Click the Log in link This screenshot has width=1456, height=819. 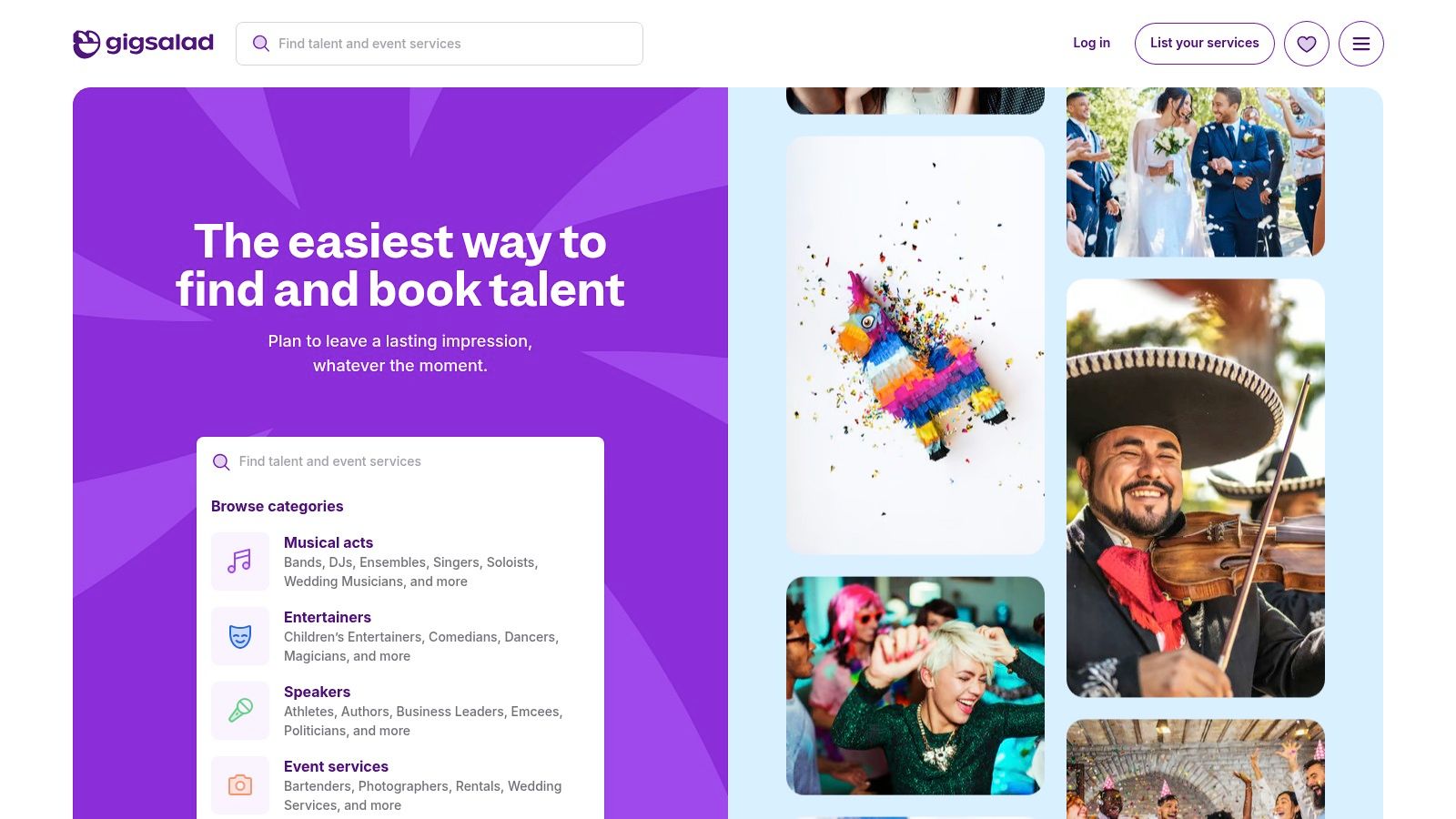[1091, 43]
